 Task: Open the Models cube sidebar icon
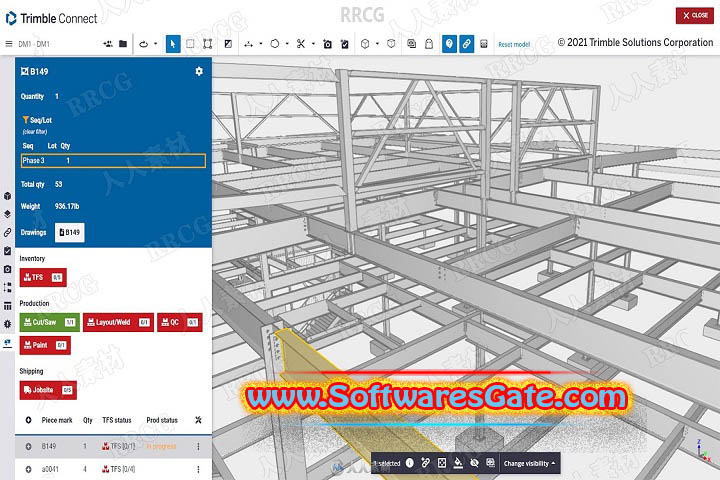pos(7,196)
